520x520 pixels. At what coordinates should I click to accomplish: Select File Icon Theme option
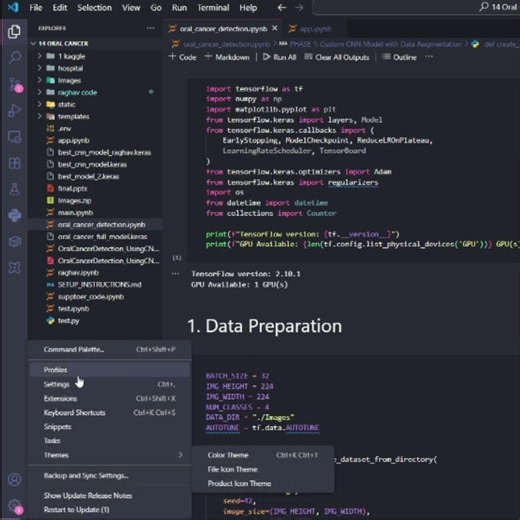point(263,469)
